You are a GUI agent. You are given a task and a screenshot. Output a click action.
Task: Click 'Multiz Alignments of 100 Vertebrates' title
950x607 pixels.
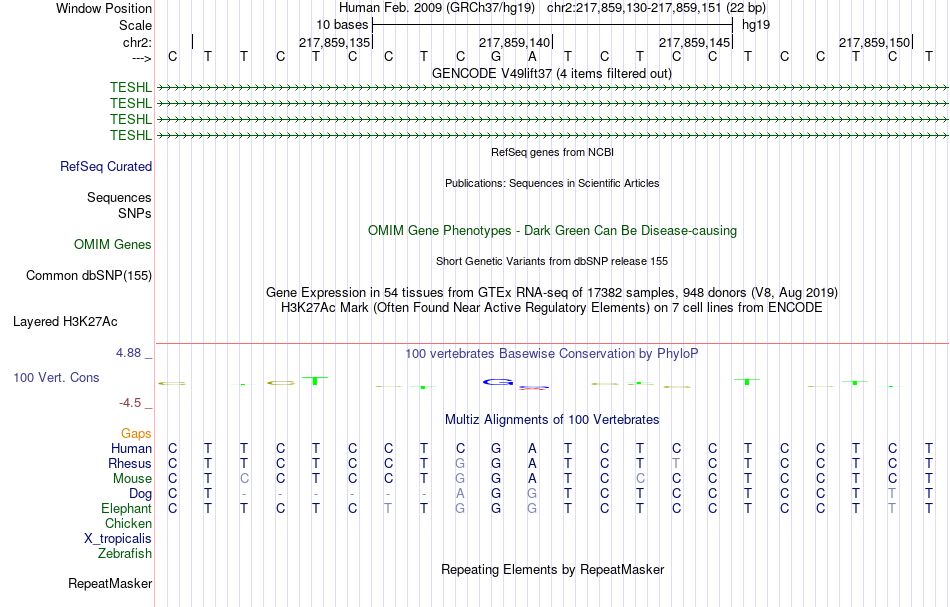click(552, 419)
